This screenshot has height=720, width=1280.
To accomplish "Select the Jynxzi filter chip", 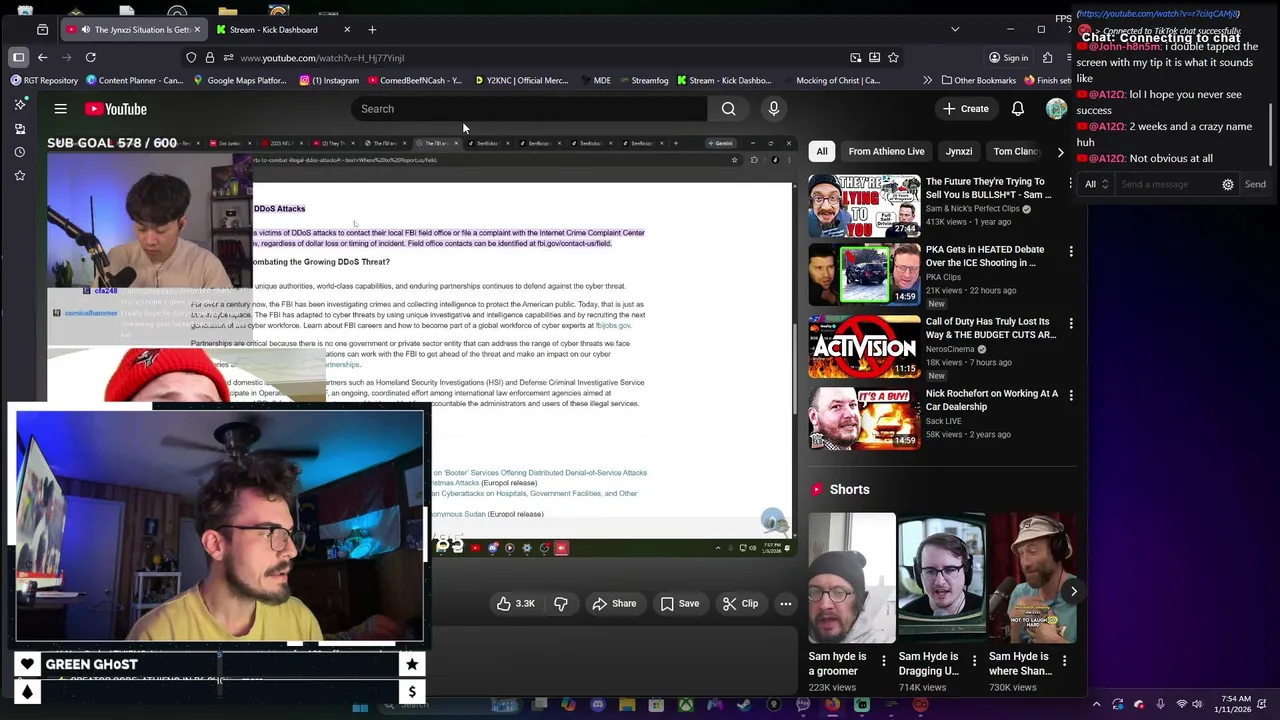I will tap(959, 152).
